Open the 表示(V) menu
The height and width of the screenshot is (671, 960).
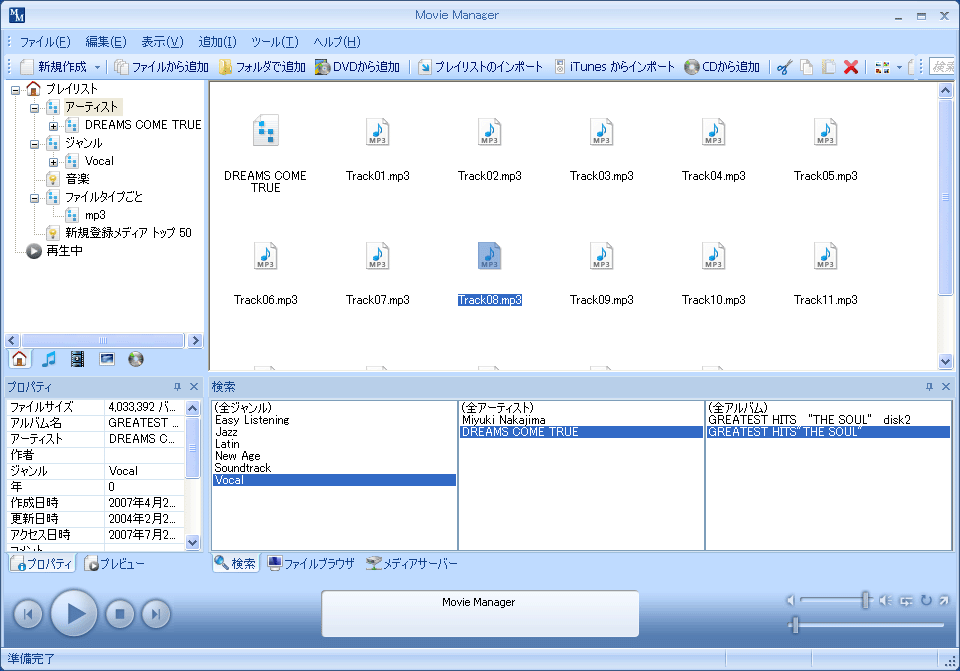(162, 42)
